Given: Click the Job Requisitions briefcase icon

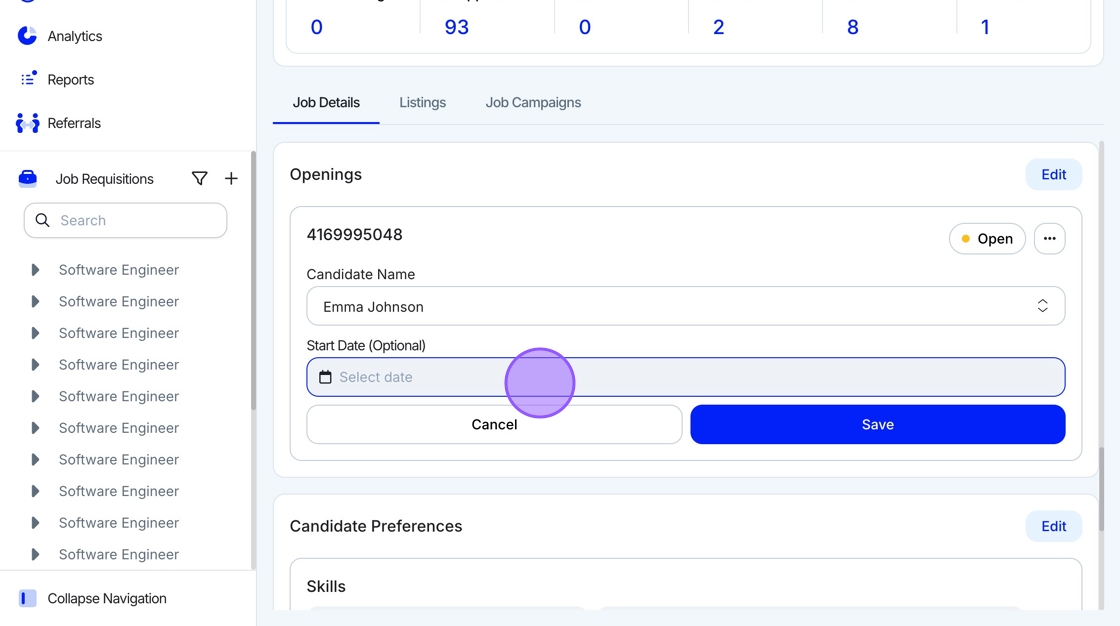Looking at the screenshot, I should point(28,179).
